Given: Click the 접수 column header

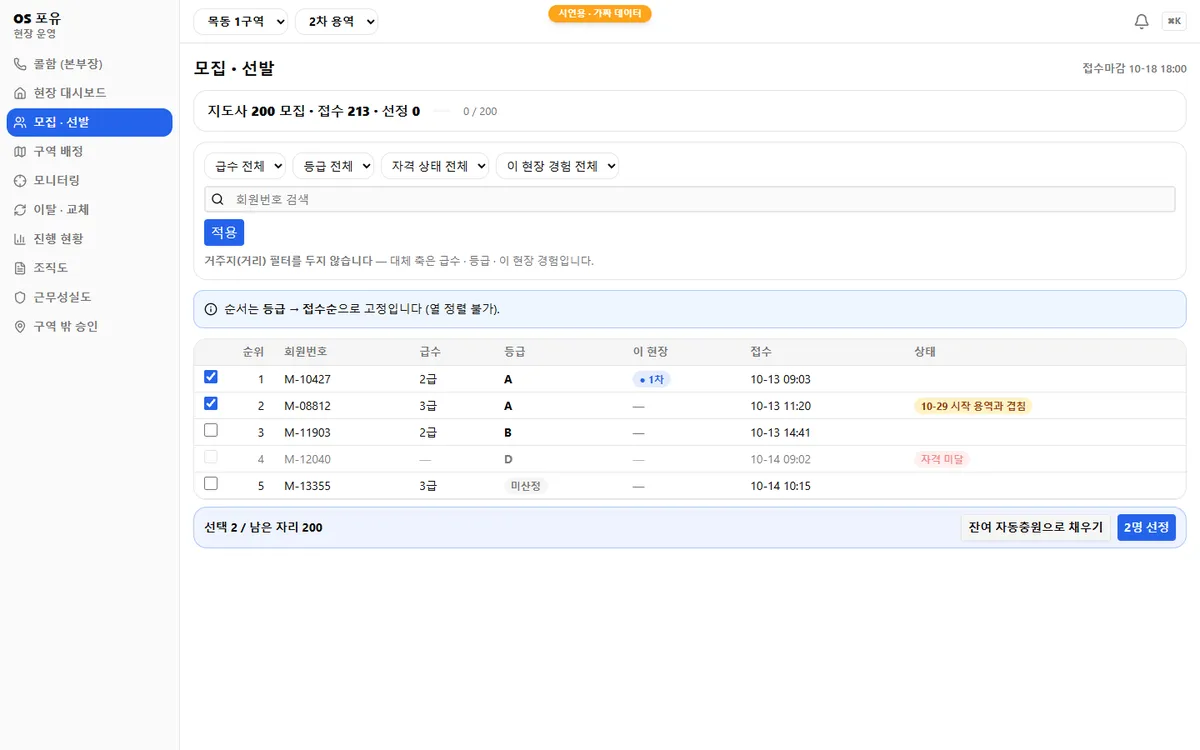Looking at the screenshot, I should click(761, 352).
